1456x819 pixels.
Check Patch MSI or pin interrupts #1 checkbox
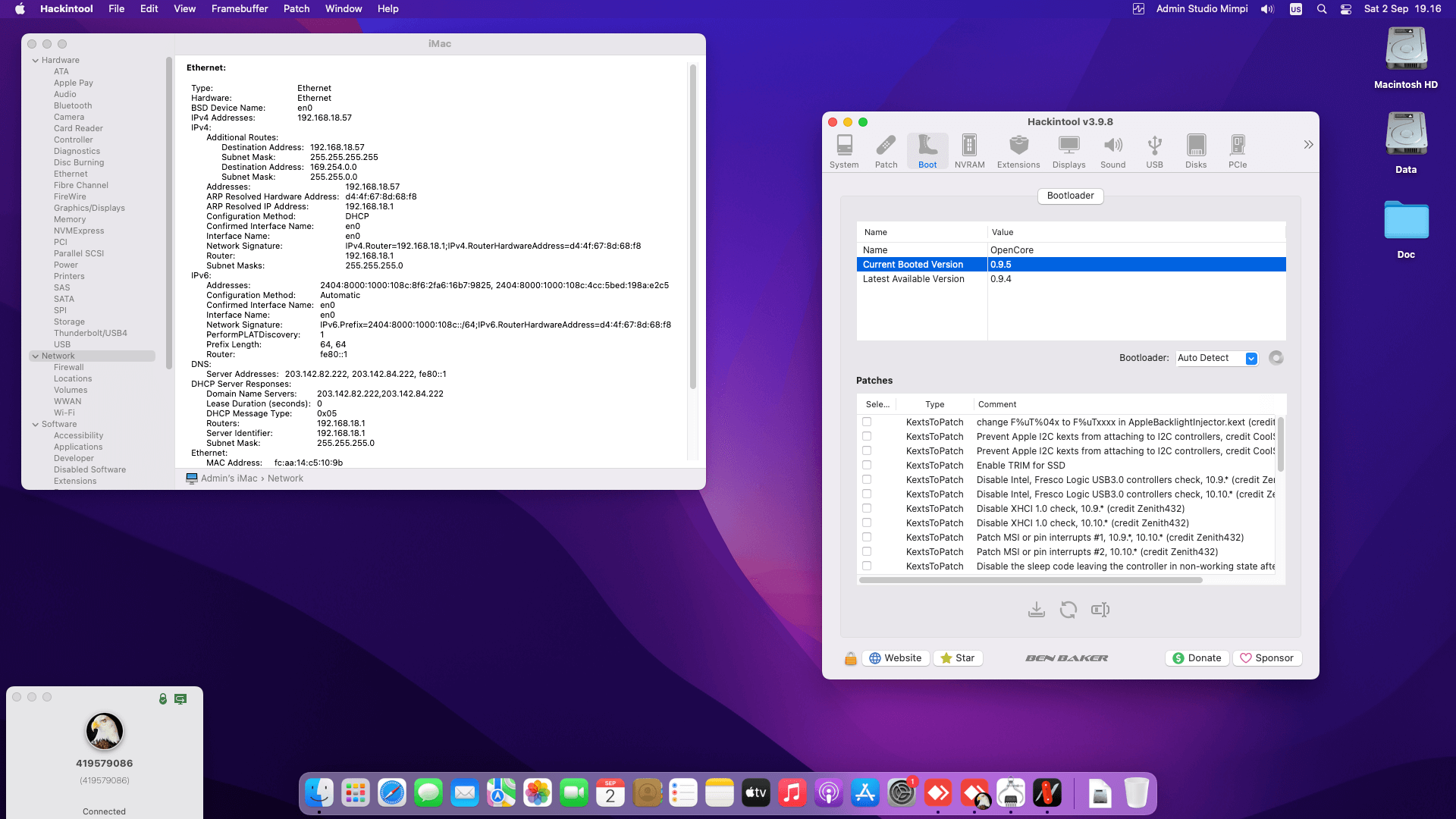(867, 537)
